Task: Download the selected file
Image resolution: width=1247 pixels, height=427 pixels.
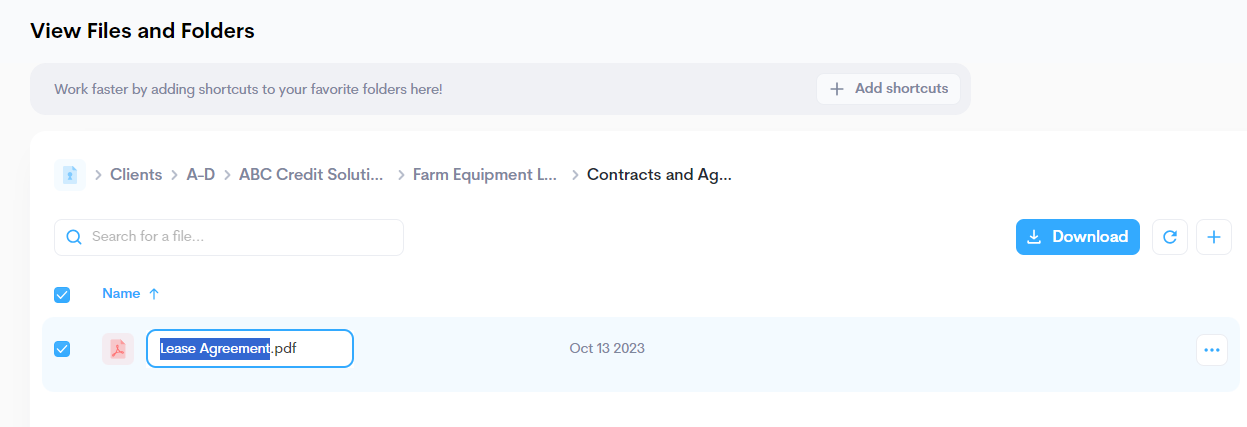Action: pyautogui.click(x=1077, y=237)
